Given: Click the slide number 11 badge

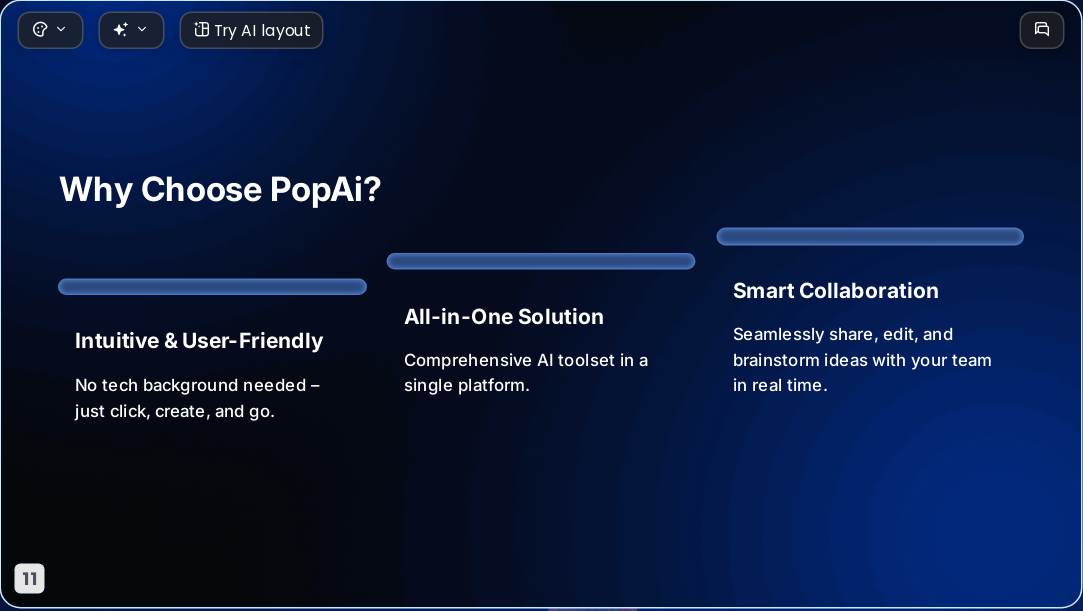Looking at the screenshot, I should pyautogui.click(x=30, y=579).
